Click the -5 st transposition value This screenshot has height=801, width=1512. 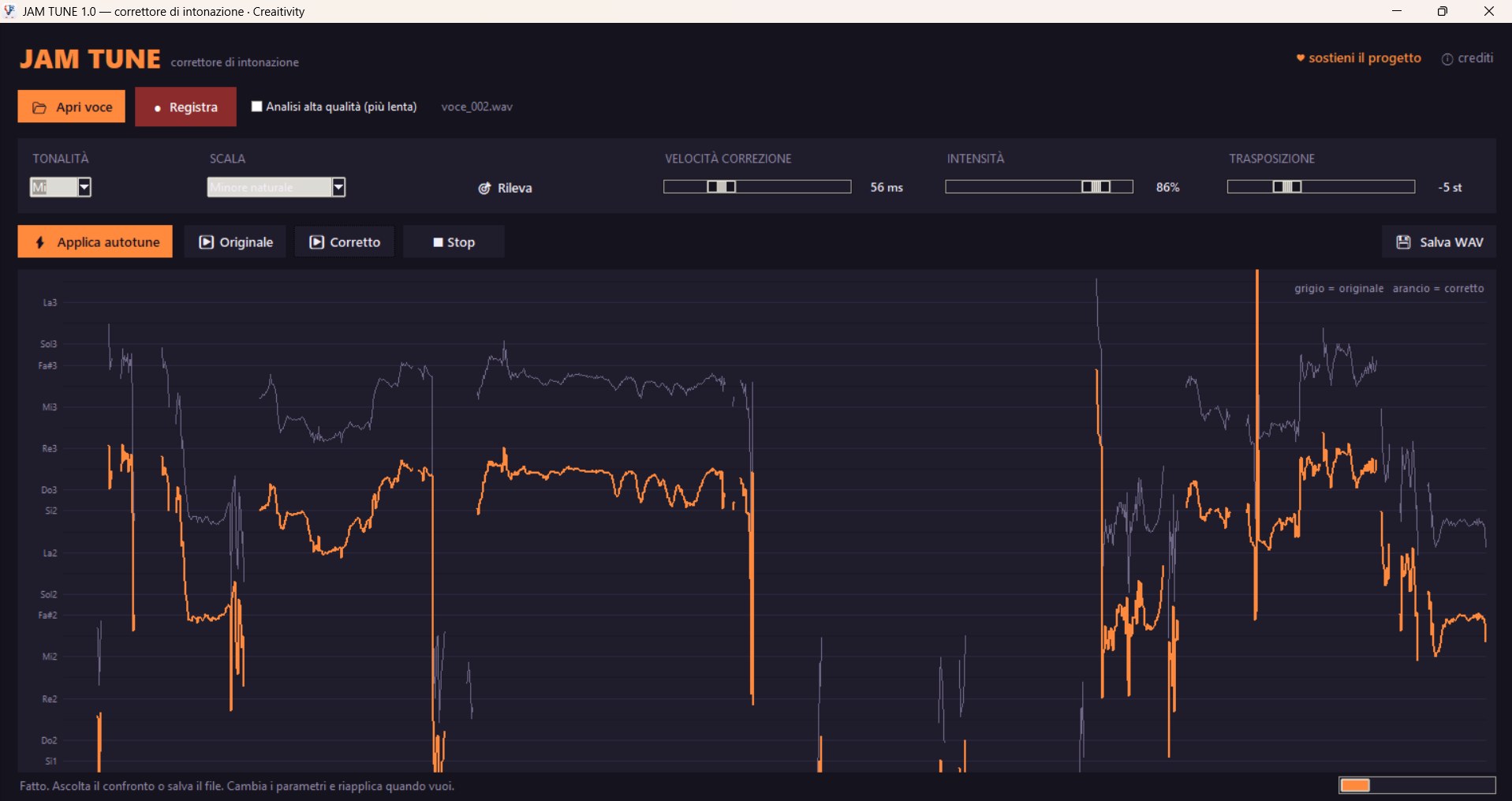click(1450, 187)
